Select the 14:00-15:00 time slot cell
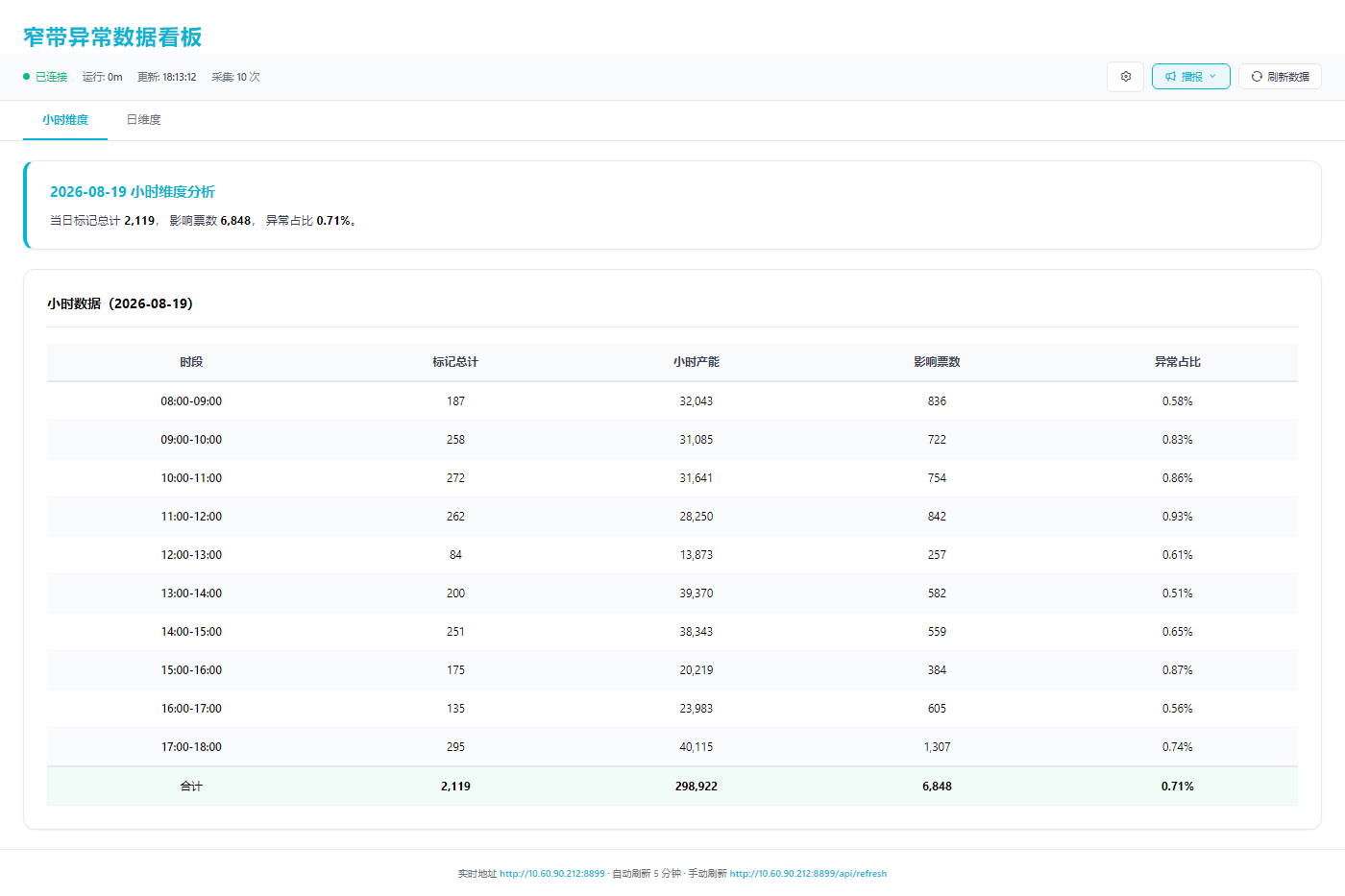Image resolution: width=1345 pixels, height=896 pixels. click(191, 632)
